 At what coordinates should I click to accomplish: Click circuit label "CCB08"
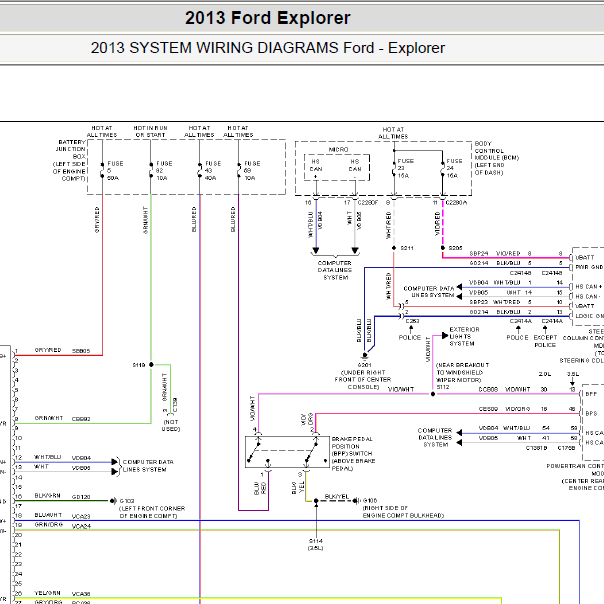[488, 389]
